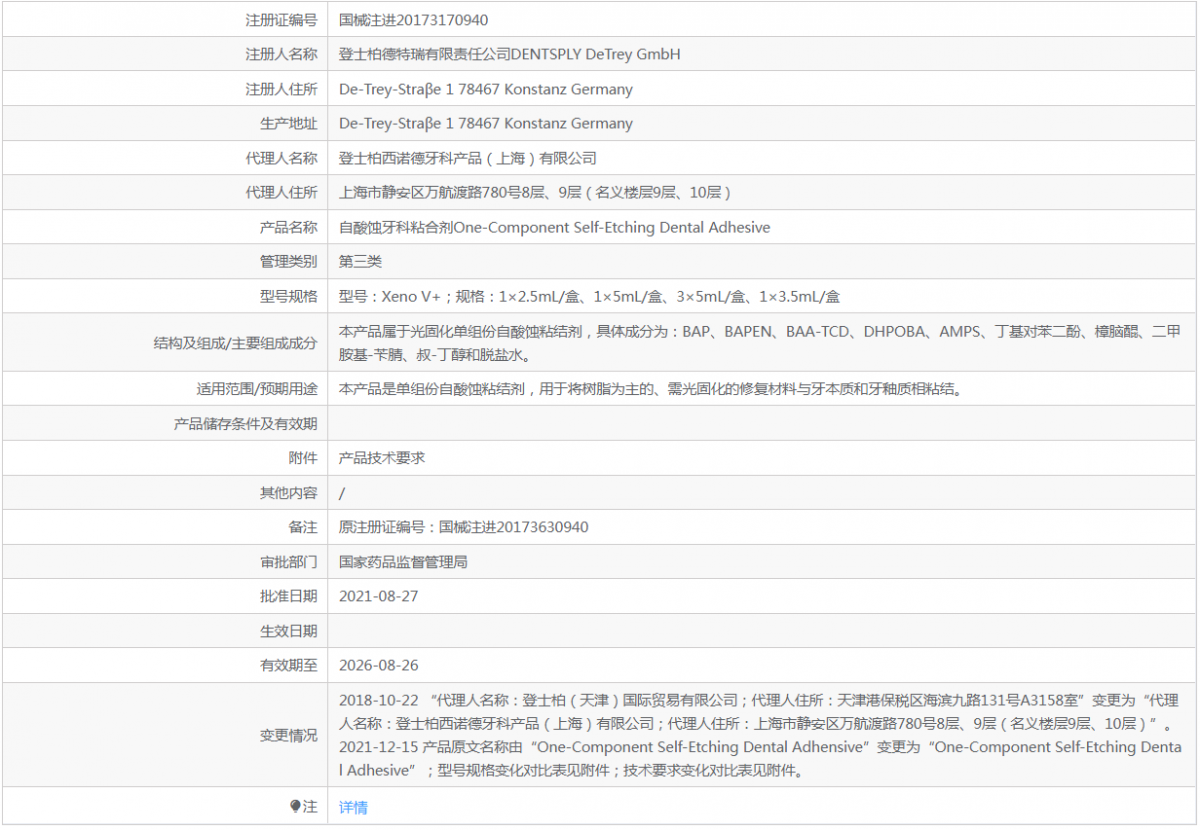Select the 第三类 category value

pos(361,261)
